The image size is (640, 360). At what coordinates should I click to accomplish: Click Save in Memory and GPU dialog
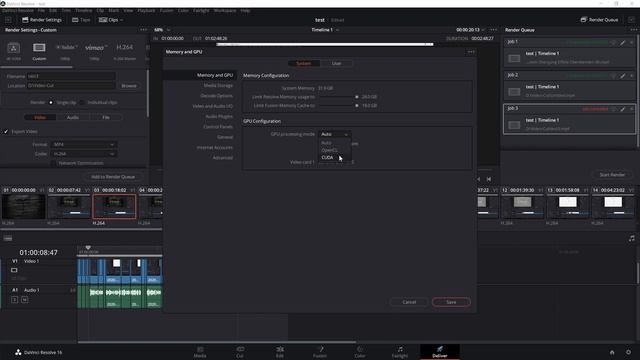(x=451, y=302)
